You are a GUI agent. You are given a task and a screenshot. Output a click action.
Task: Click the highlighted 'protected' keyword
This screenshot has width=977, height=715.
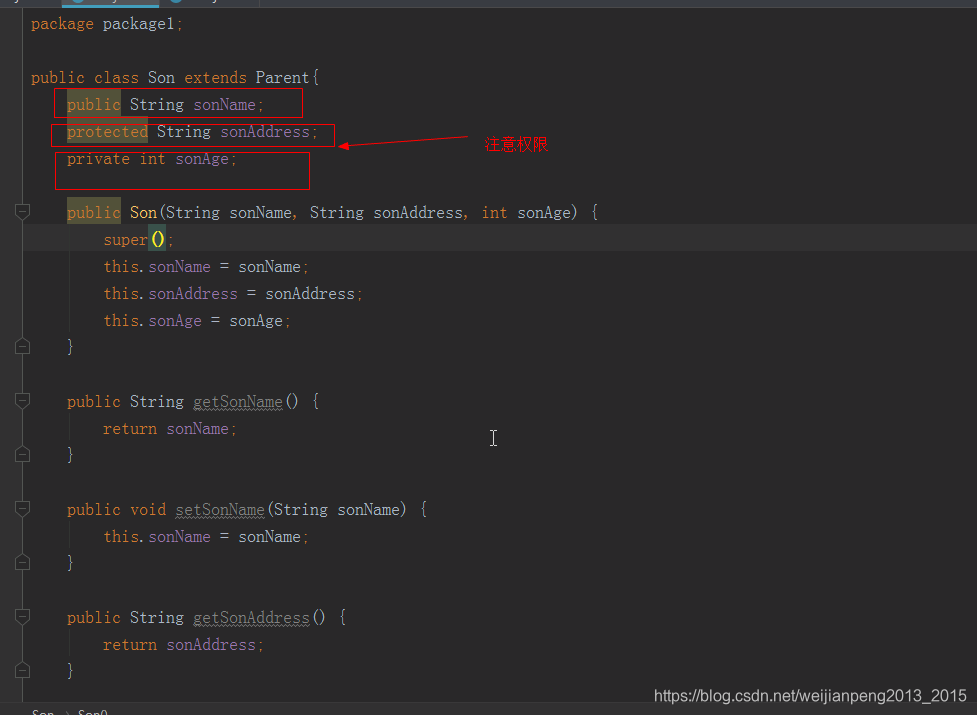107,132
